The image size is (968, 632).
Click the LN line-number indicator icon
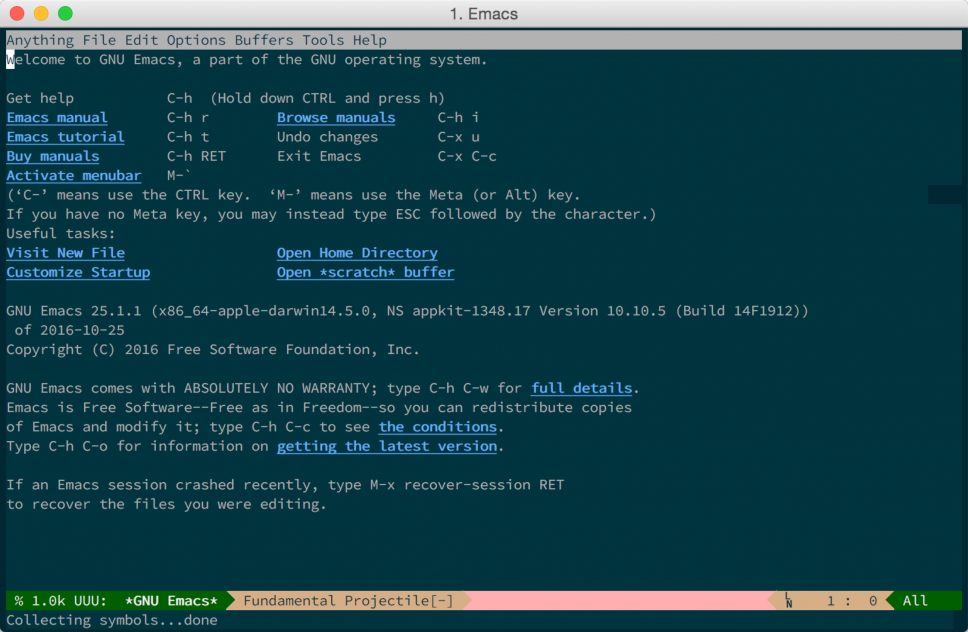click(x=788, y=601)
